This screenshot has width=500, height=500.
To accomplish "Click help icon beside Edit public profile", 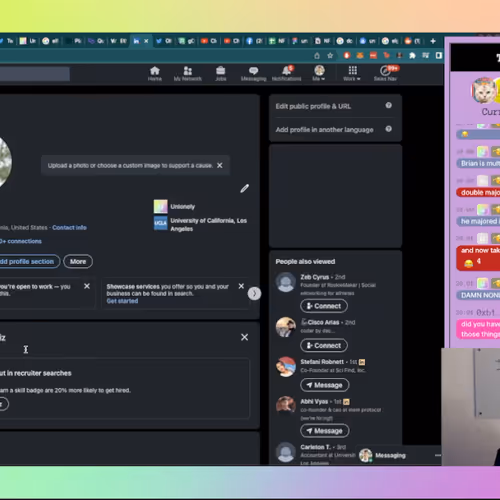I will pyautogui.click(x=389, y=105).
